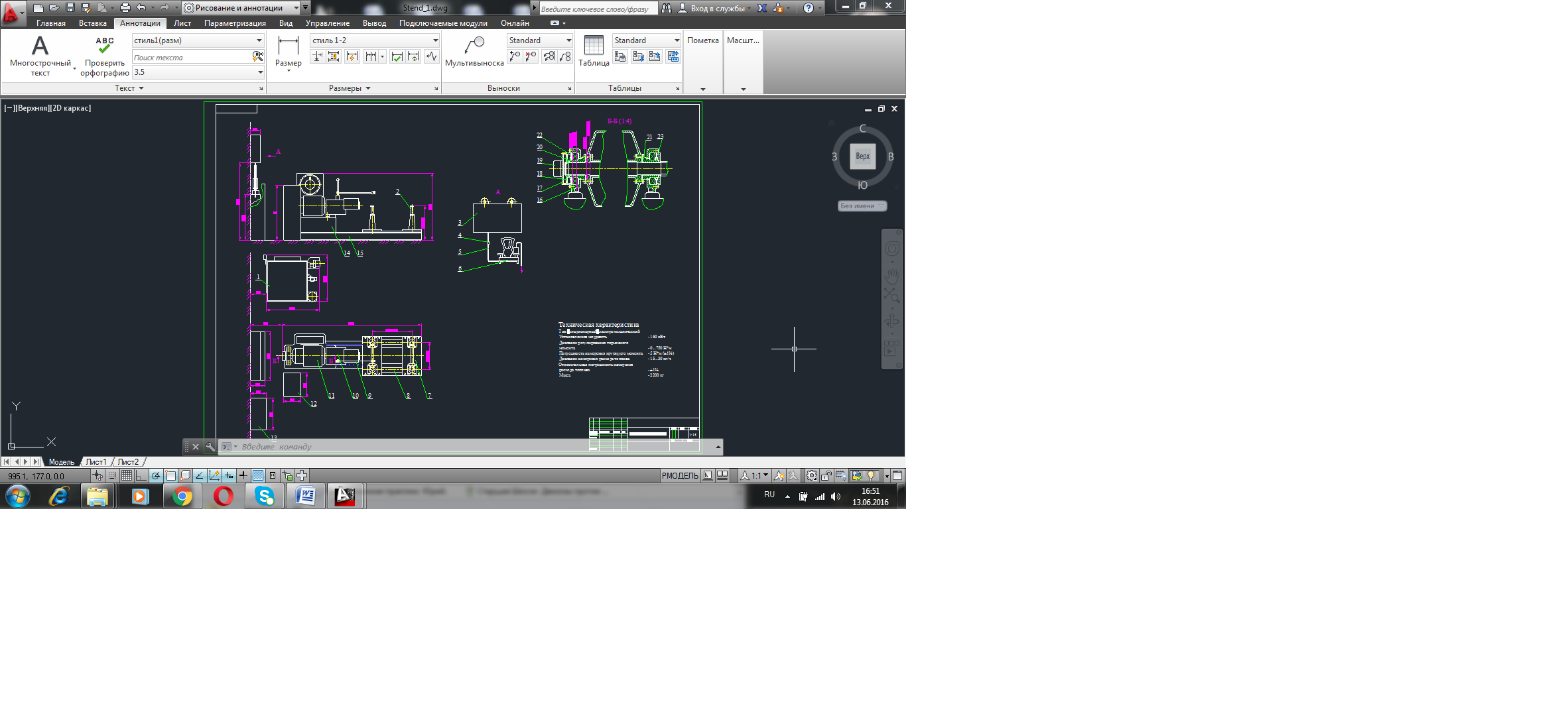The height and width of the screenshot is (708, 1568).
Task: Click the Add Leader icon
Action: click(x=515, y=57)
